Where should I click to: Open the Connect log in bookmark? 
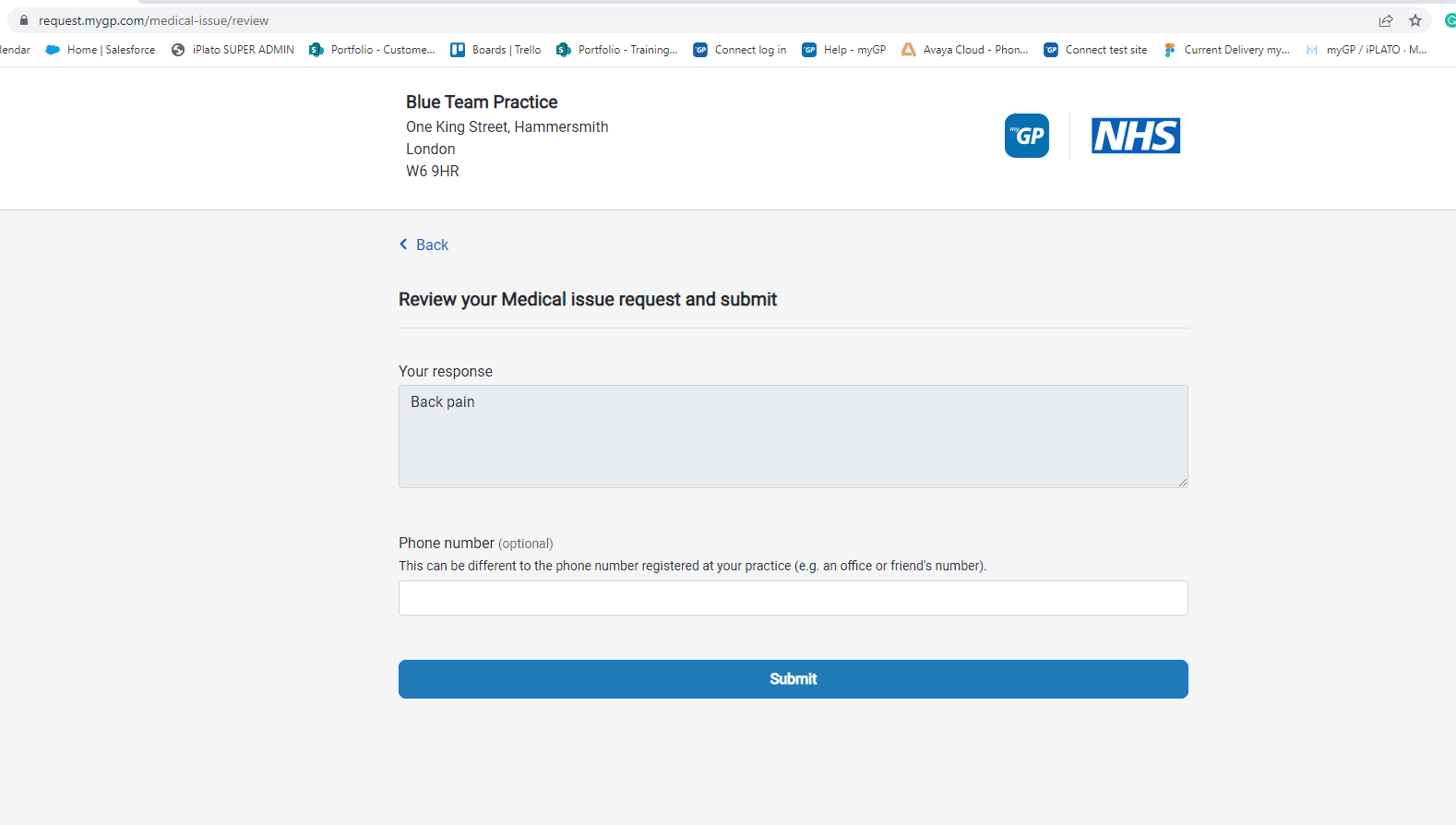click(x=740, y=50)
